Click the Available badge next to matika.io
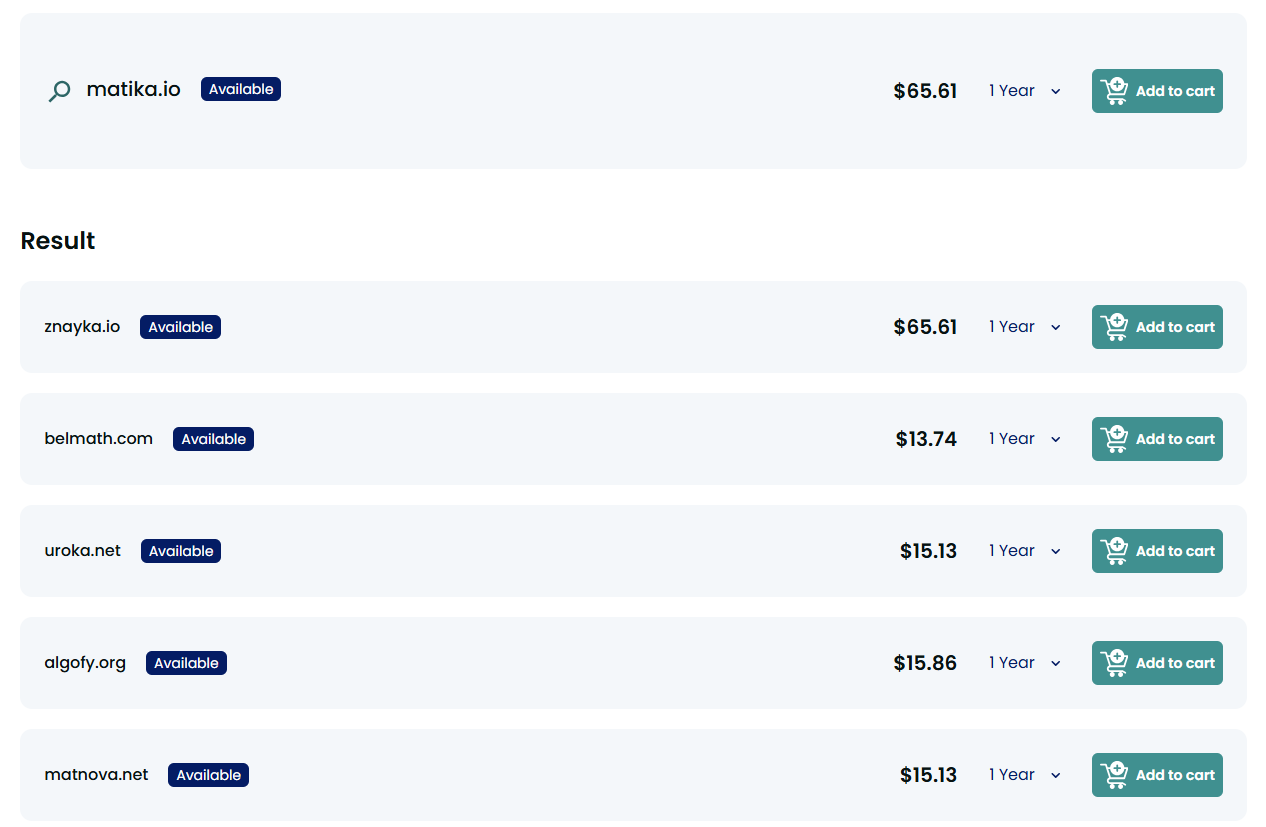 (x=241, y=89)
